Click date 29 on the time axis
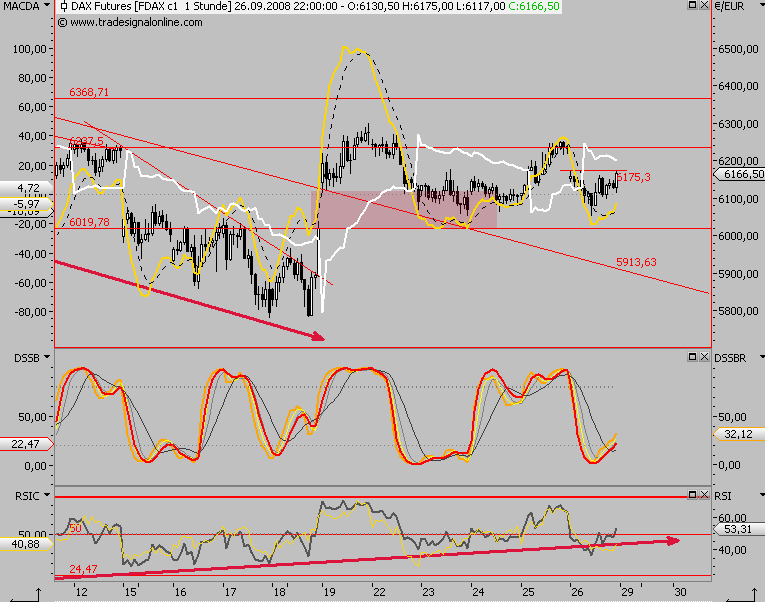This screenshot has height=602, width=765. (627, 592)
